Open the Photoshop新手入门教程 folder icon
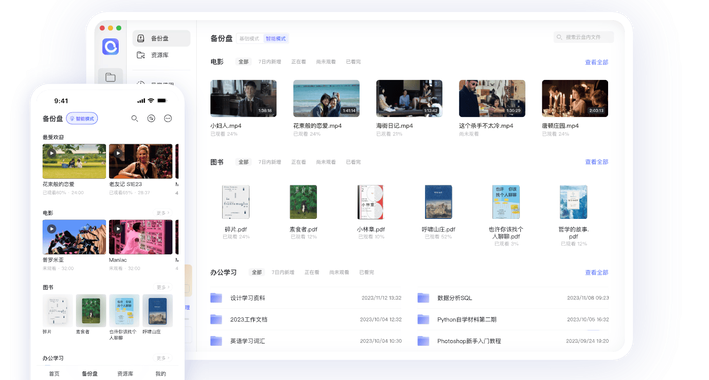 coord(423,341)
